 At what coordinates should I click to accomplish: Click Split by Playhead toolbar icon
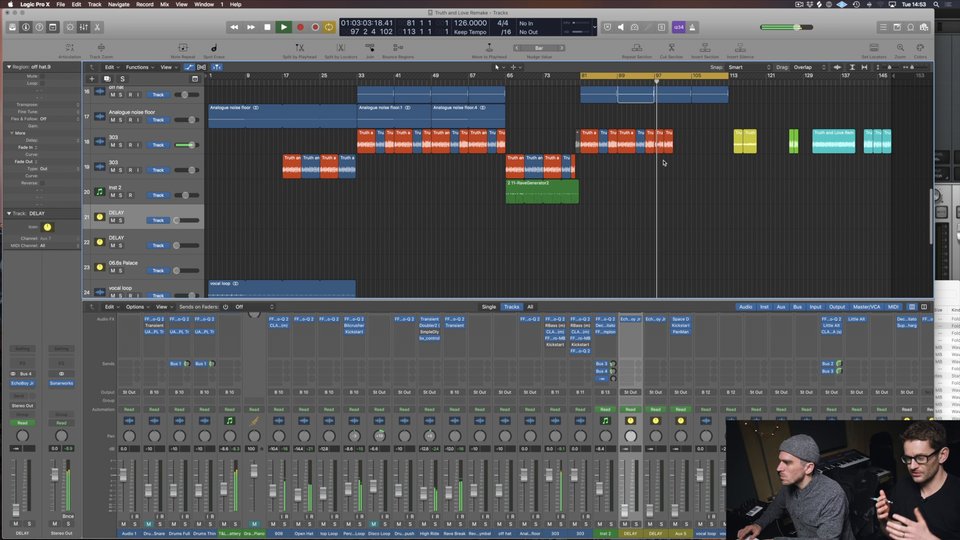point(299,48)
